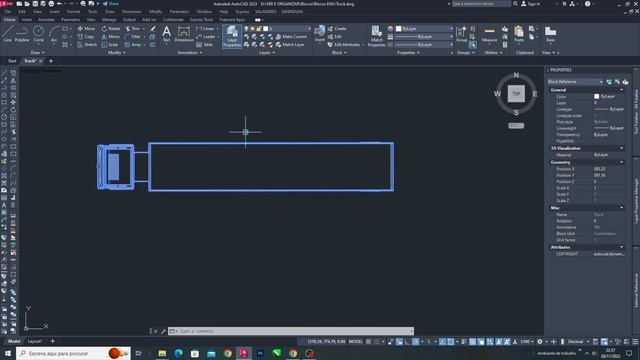
Task: Click the Match Properties tool
Action: tap(376, 36)
